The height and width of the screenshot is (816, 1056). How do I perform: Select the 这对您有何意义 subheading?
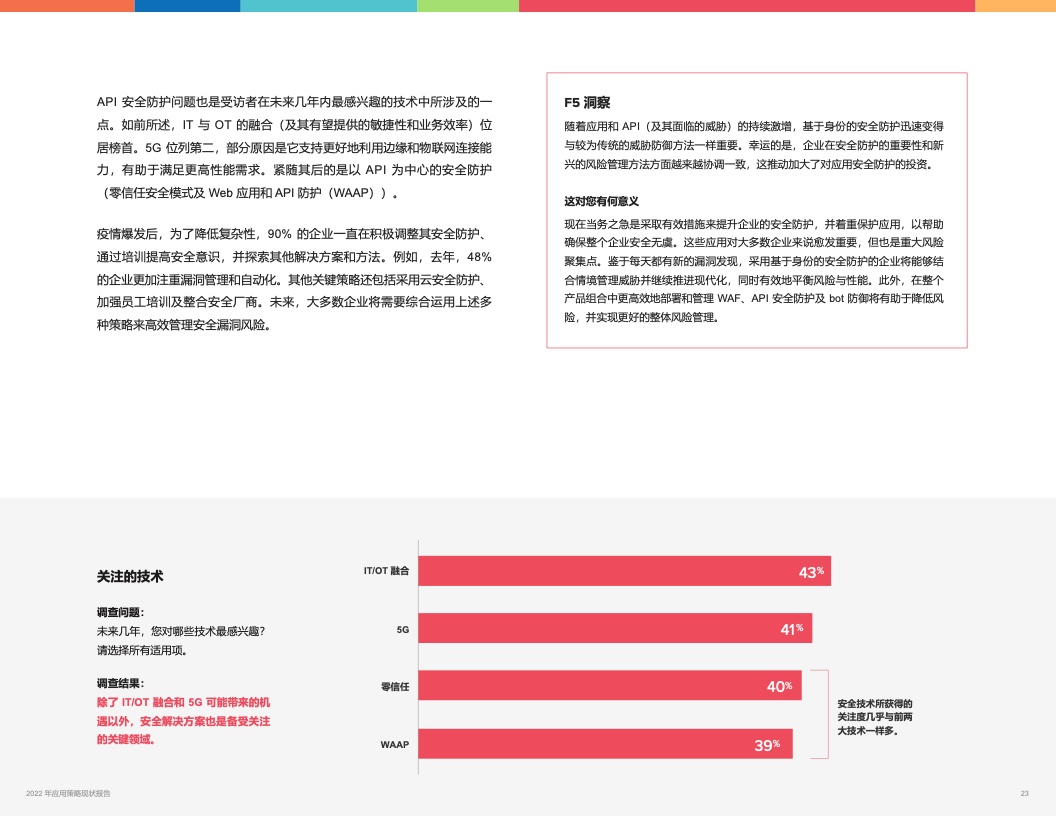point(601,201)
